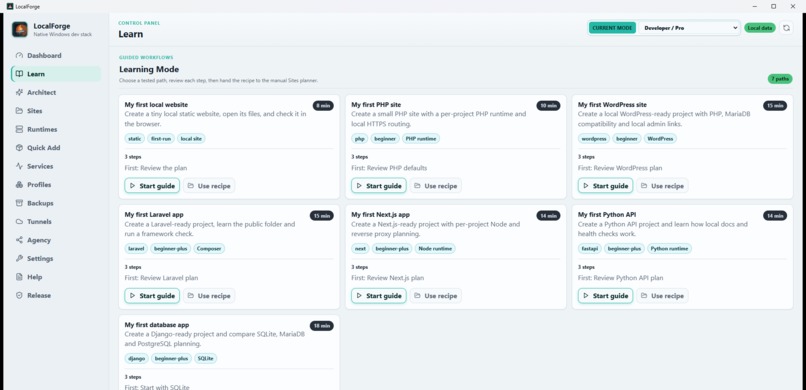Click the local site tag

tap(191, 139)
